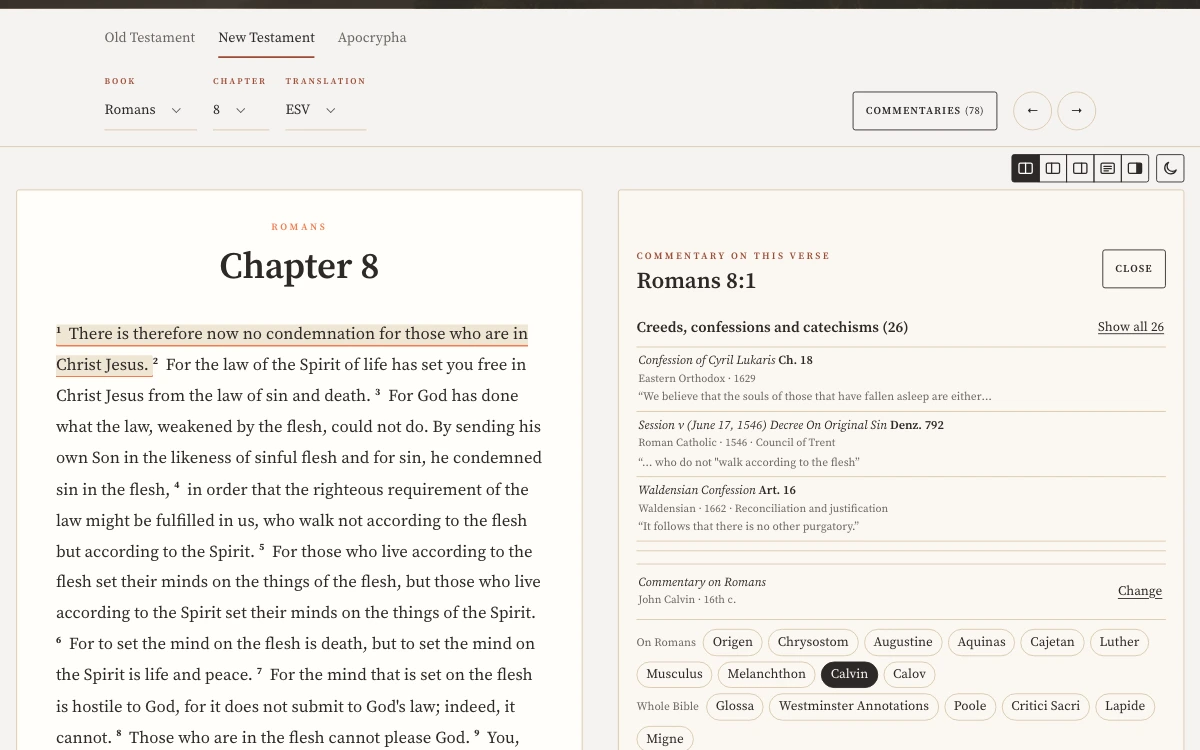The image size is (1200, 750).
Task: Select the Critici Sacri chip
Action: click(x=1046, y=706)
